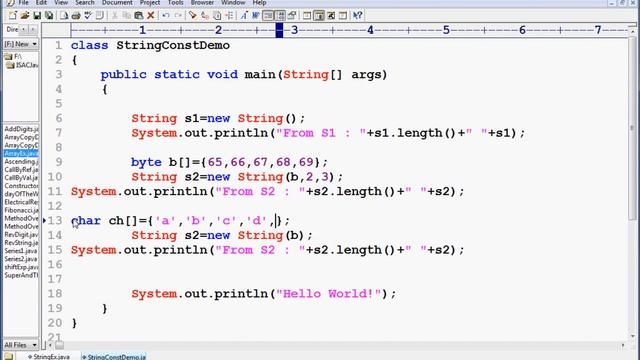Click the horizontal scrollbar thumb below editor
Viewport: 640px width, 360px height.
pyautogui.click(x=60, y=345)
